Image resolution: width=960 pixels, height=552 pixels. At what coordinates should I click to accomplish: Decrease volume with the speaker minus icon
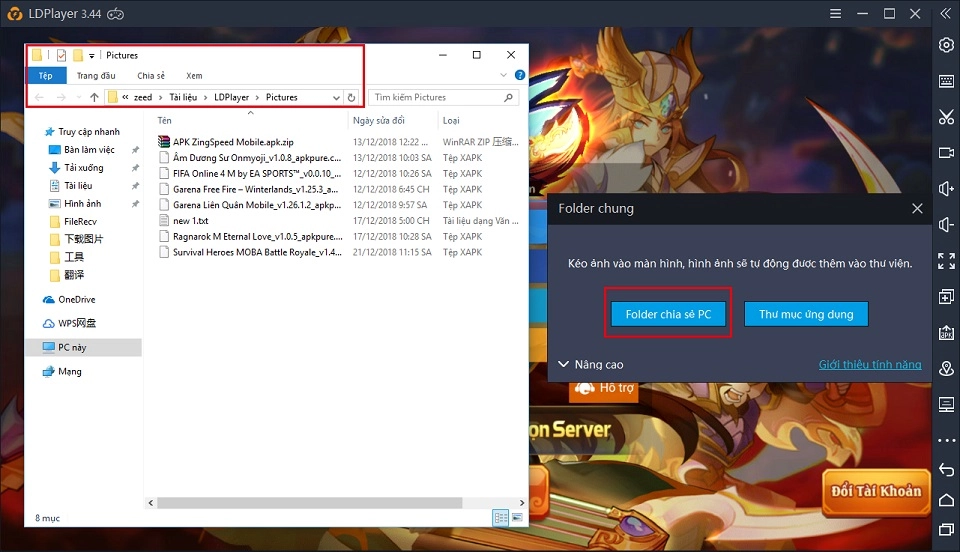946,225
